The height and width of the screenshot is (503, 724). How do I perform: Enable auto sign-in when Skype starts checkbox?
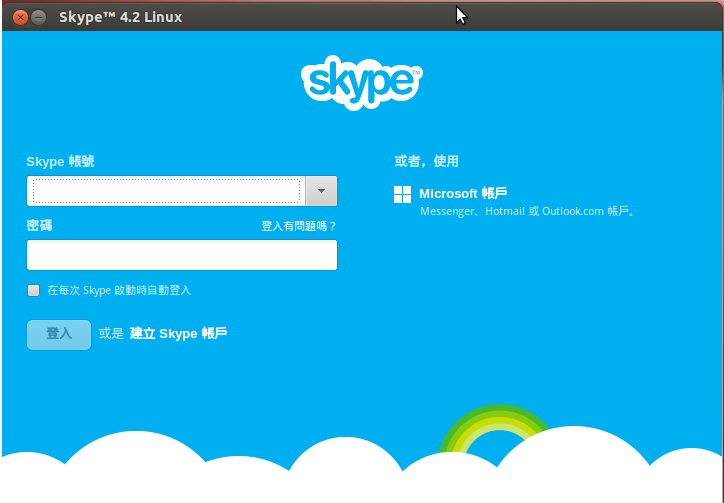[x=33, y=291]
